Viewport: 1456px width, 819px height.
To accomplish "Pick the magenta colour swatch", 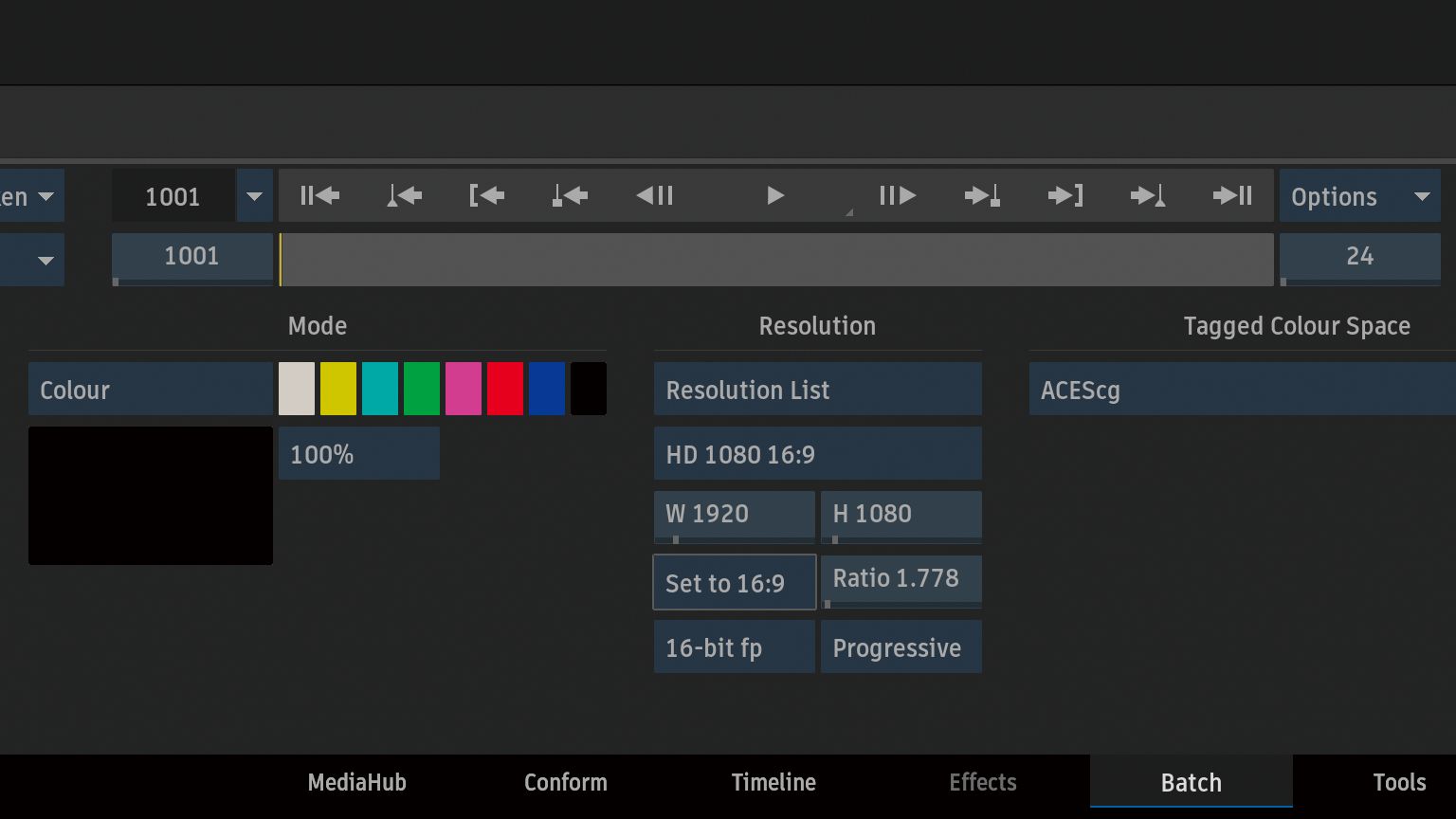I will pyautogui.click(x=464, y=389).
